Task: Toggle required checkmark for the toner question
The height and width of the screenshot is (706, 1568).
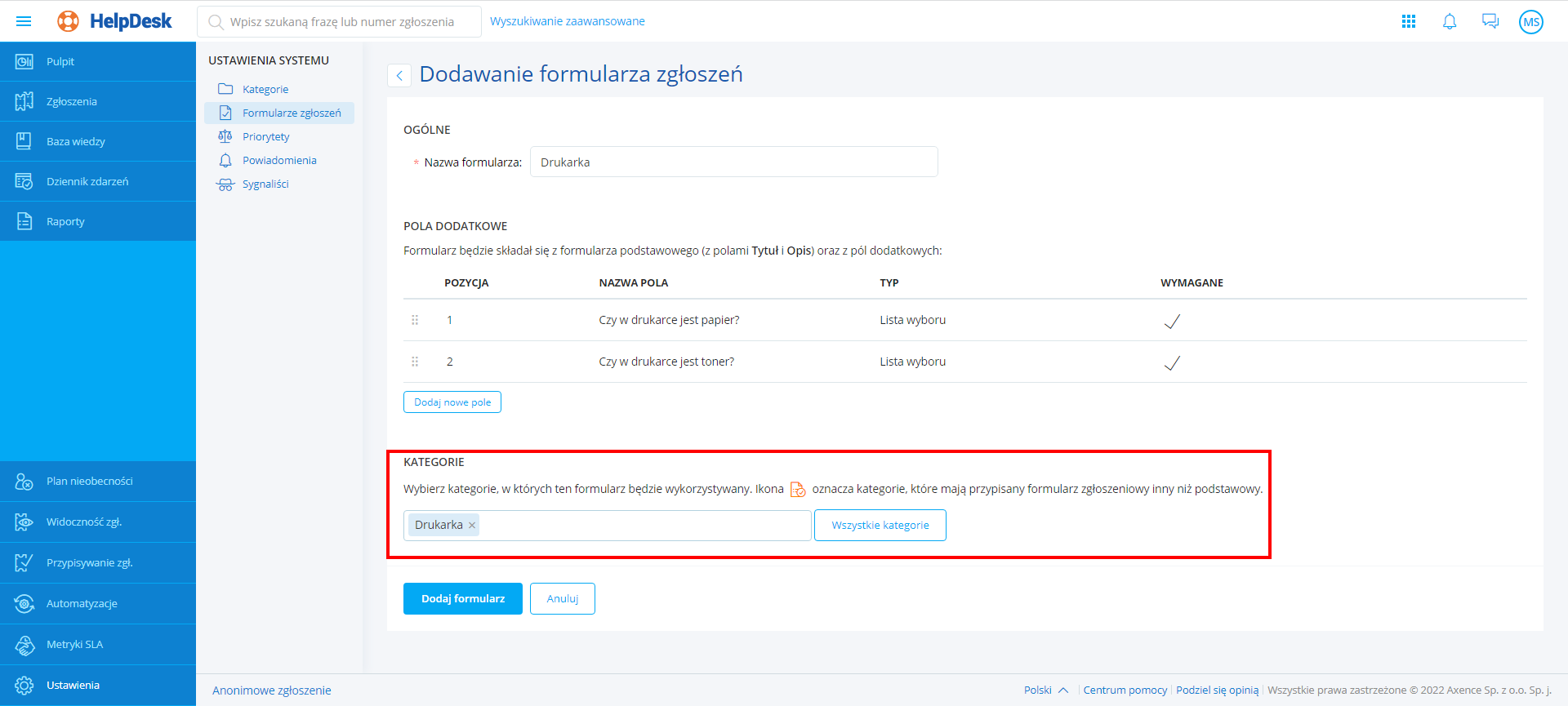Action: click(1172, 363)
